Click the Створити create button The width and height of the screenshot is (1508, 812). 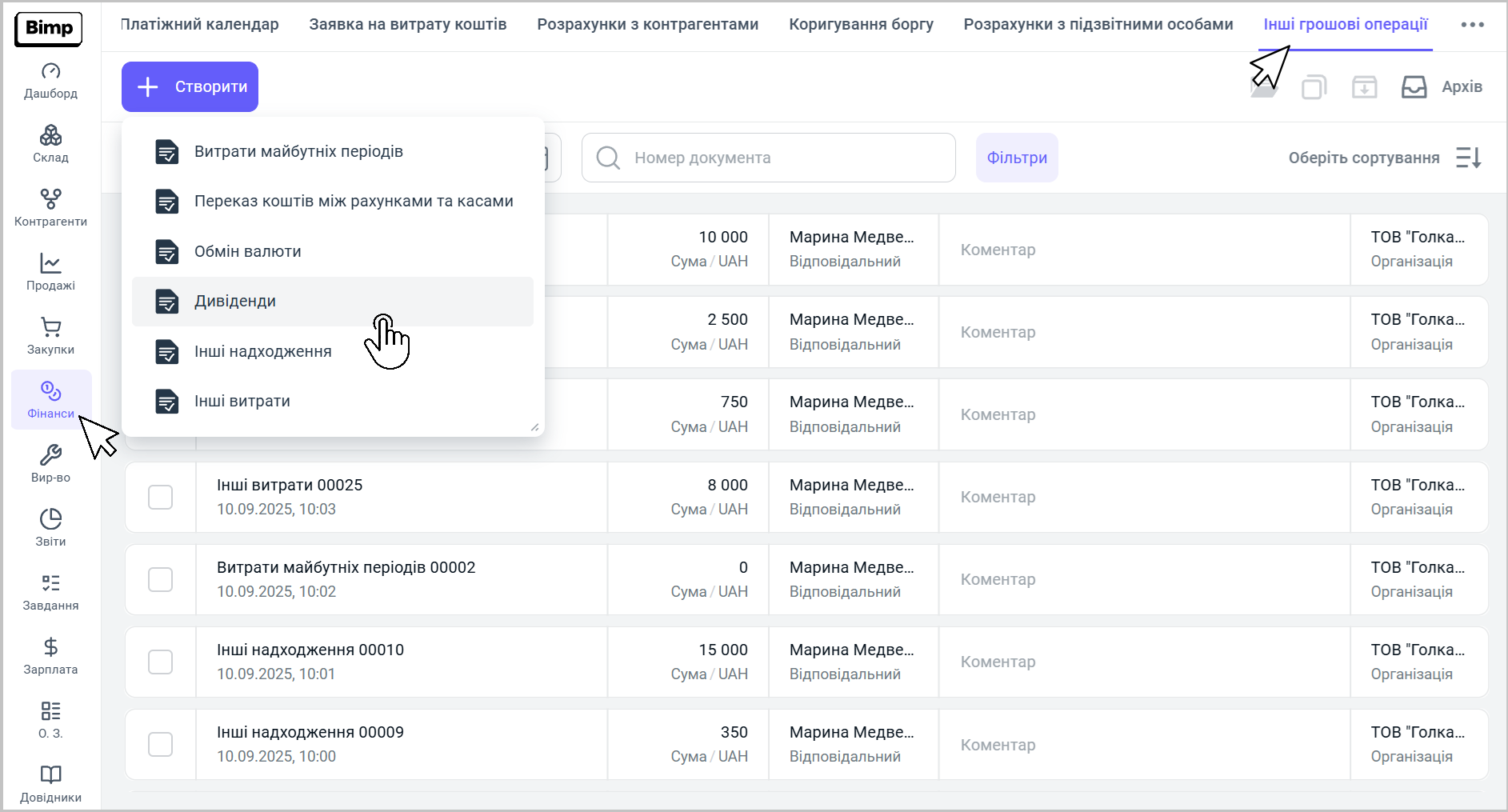[x=190, y=86]
